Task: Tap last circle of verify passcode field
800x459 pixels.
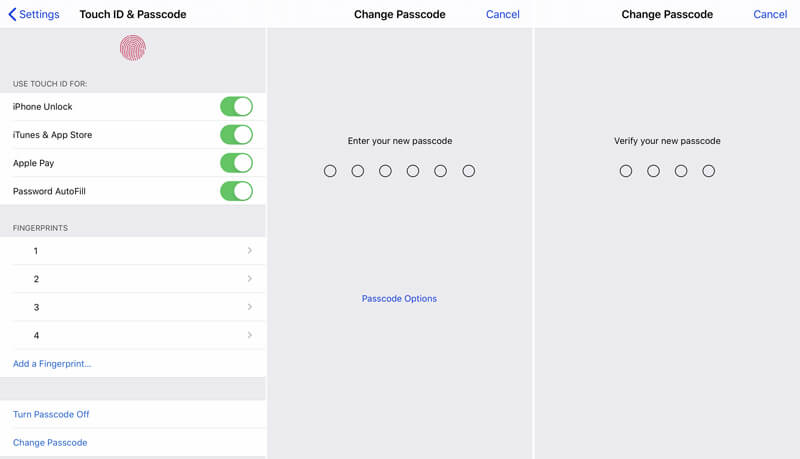Action: pyautogui.click(x=708, y=171)
